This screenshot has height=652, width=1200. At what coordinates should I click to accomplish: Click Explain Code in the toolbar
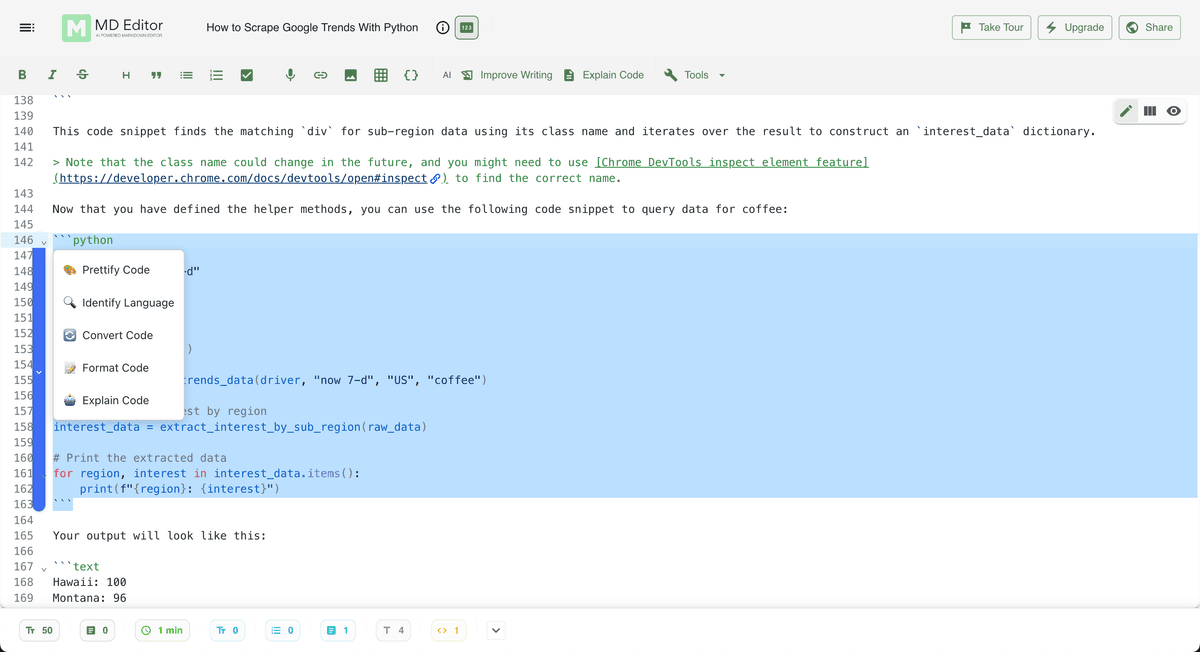[x=604, y=75]
